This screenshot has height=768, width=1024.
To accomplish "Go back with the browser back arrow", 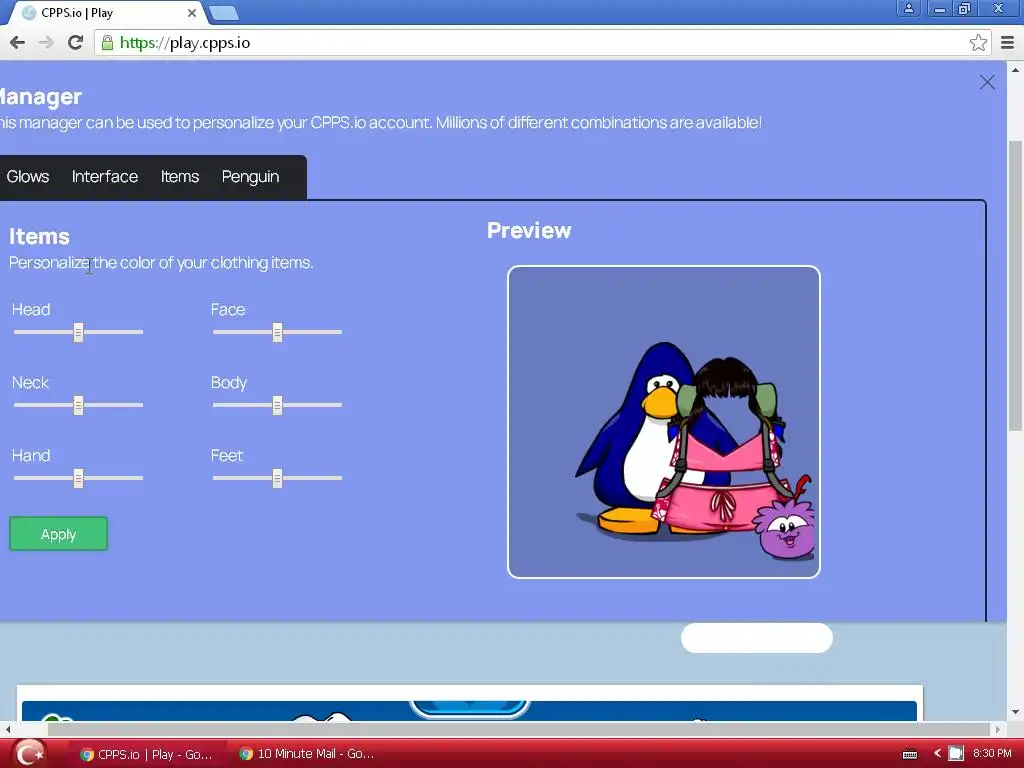I will point(18,43).
